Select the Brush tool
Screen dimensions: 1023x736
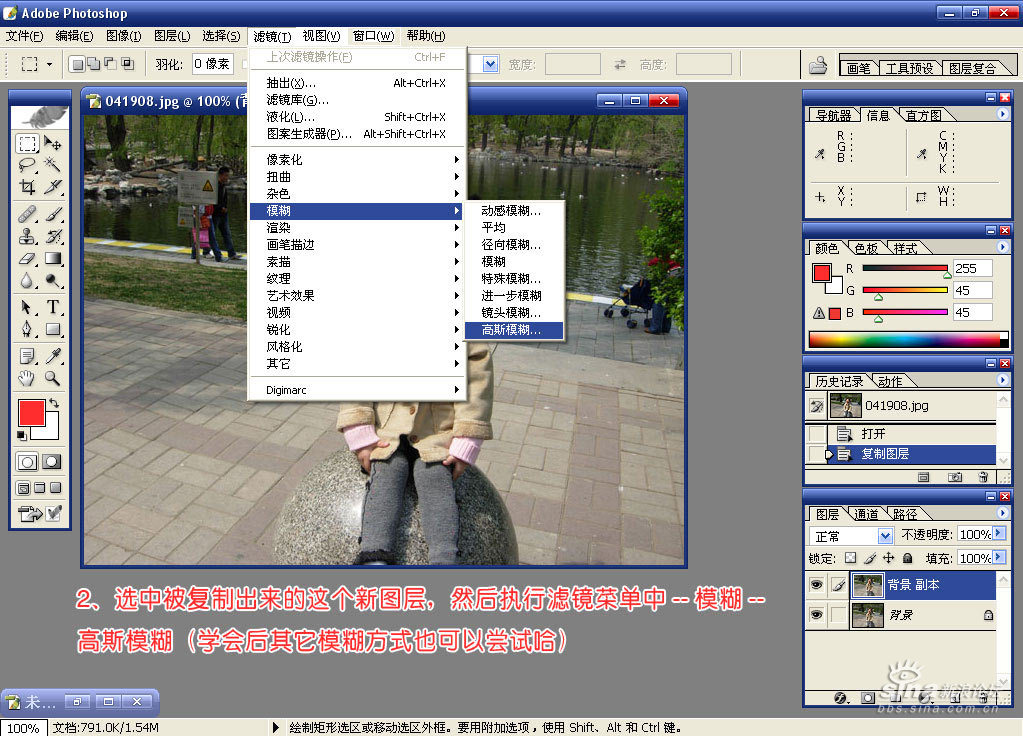(53, 214)
